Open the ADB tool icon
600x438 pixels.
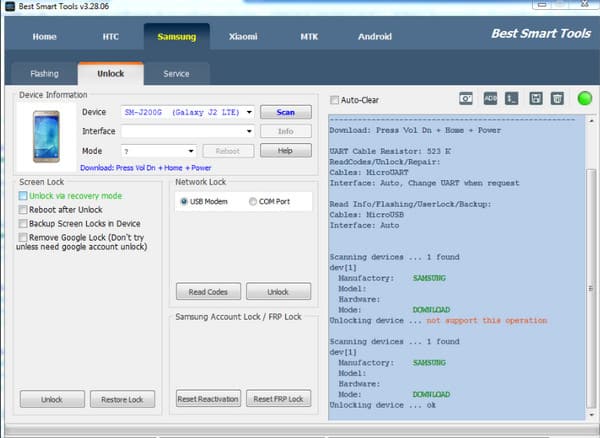tap(489, 98)
